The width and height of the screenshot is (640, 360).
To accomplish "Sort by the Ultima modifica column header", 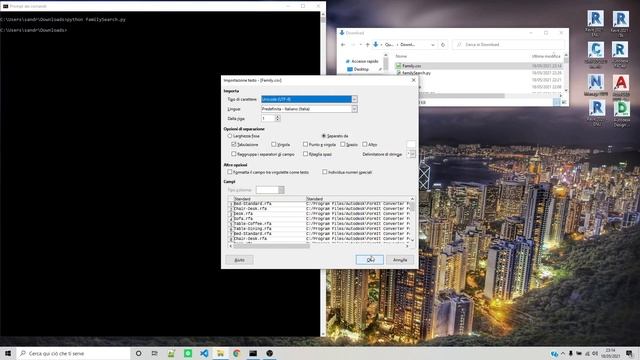I will pyautogui.click(x=546, y=56).
